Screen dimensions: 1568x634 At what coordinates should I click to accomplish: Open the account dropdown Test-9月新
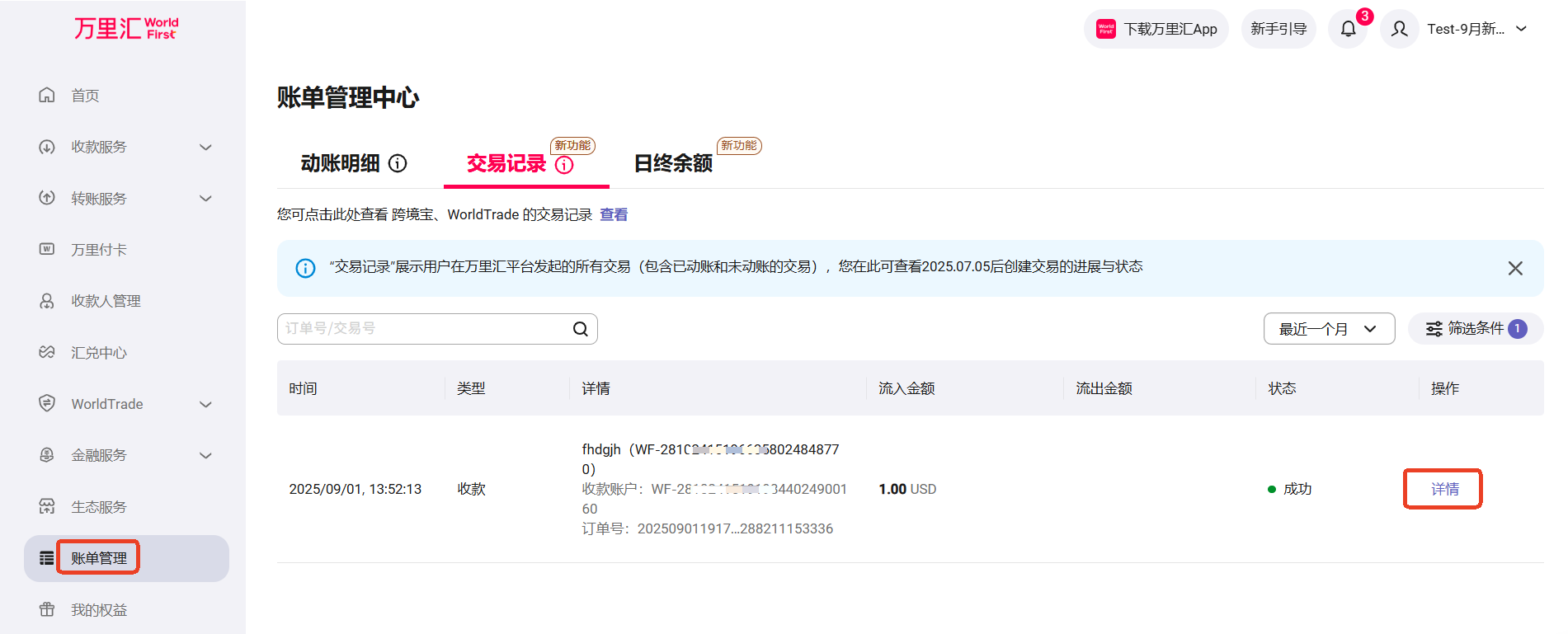tap(1476, 30)
